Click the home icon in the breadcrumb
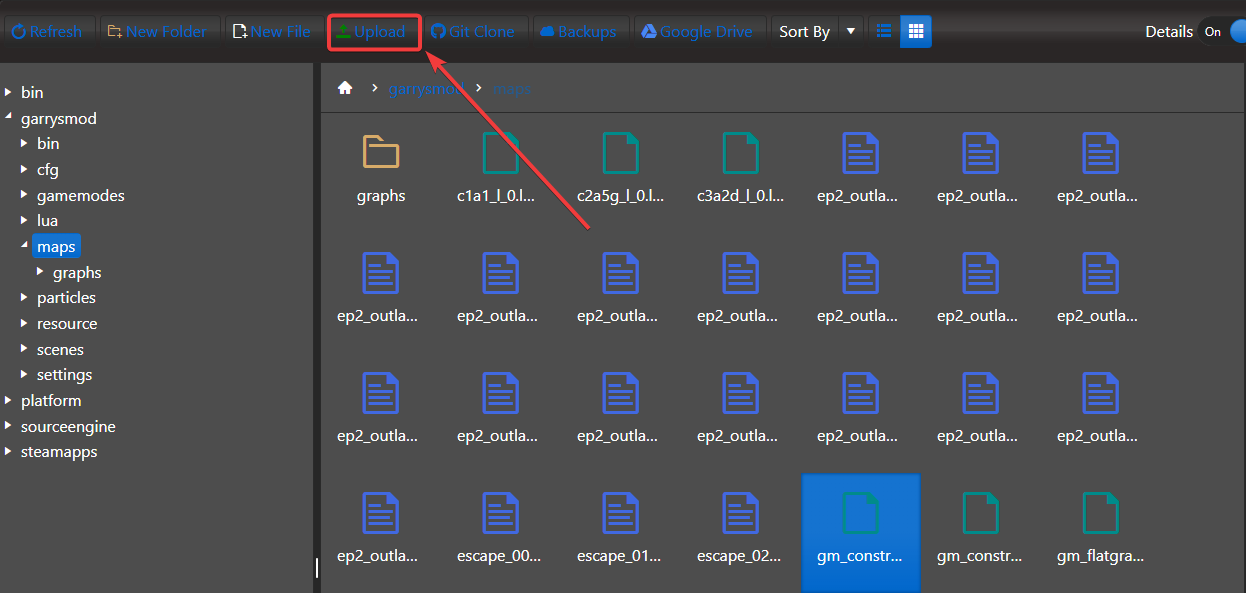This screenshot has height=593, width=1246. (344, 88)
